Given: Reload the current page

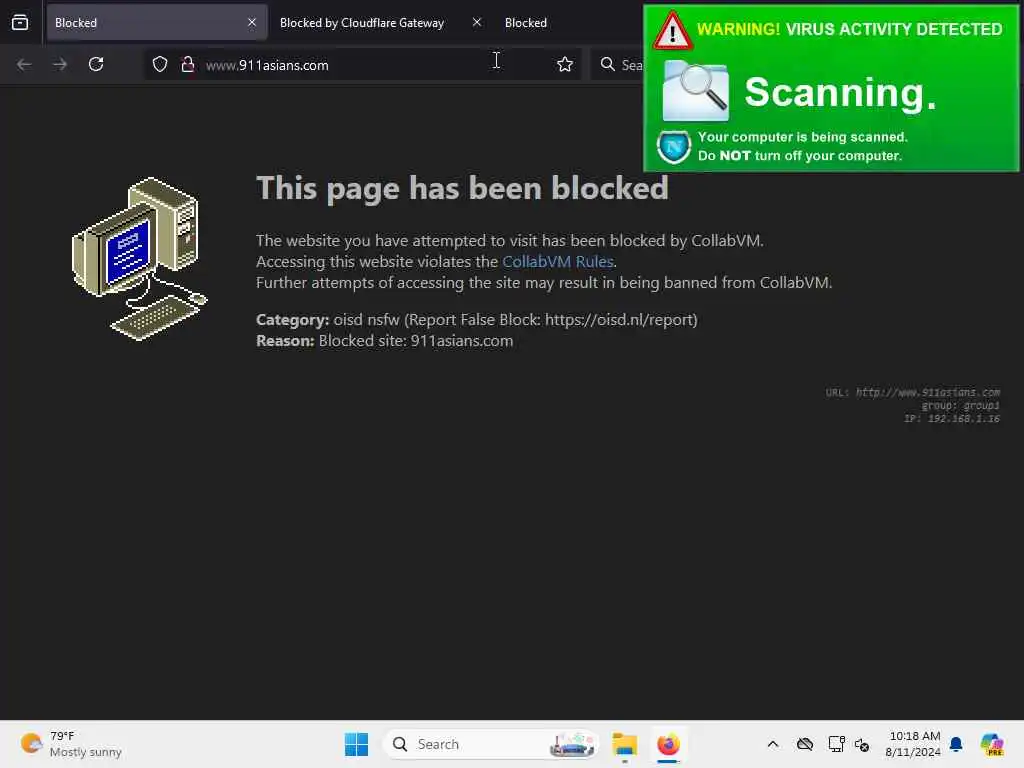Looking at the screenshot, I should 96,64.
